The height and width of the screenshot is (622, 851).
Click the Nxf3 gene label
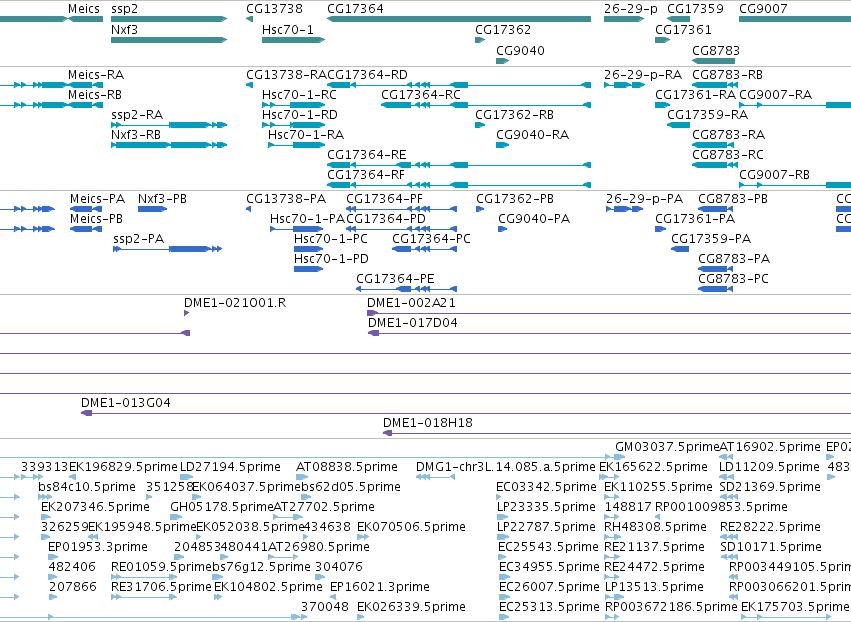(x=124, y=29)
